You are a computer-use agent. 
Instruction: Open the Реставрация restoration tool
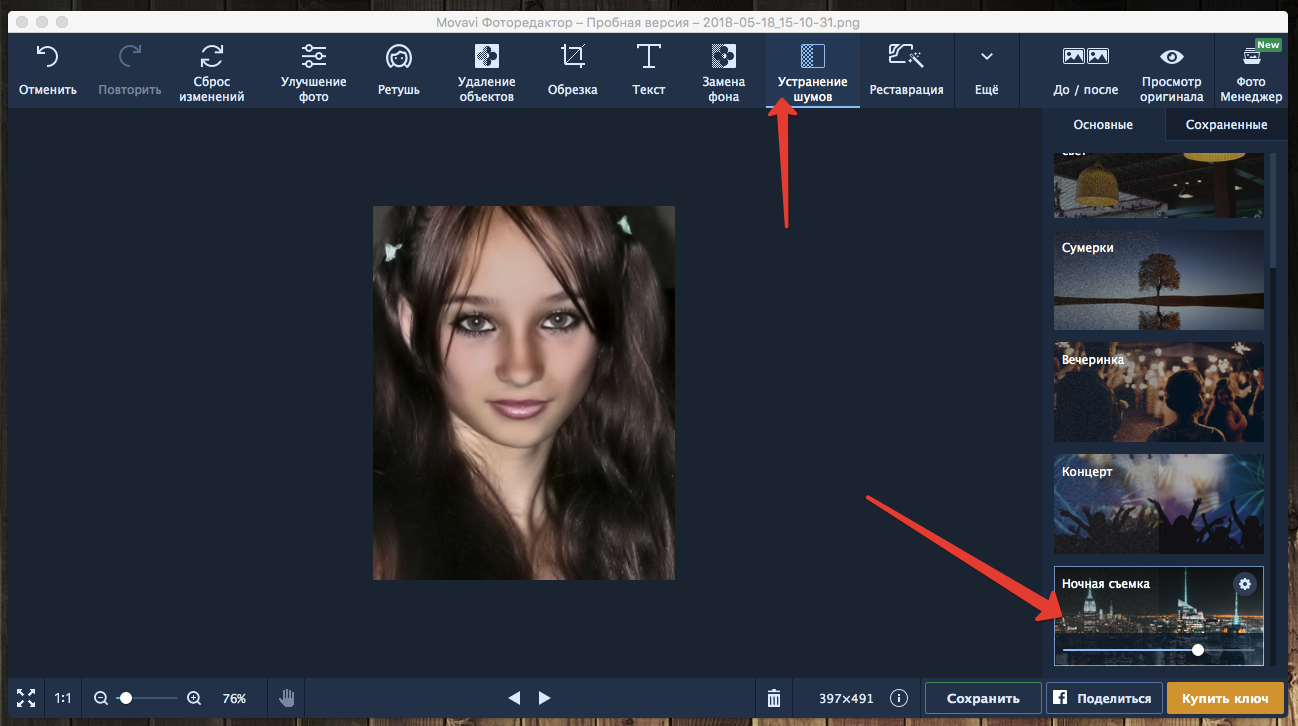coord(906,57)
